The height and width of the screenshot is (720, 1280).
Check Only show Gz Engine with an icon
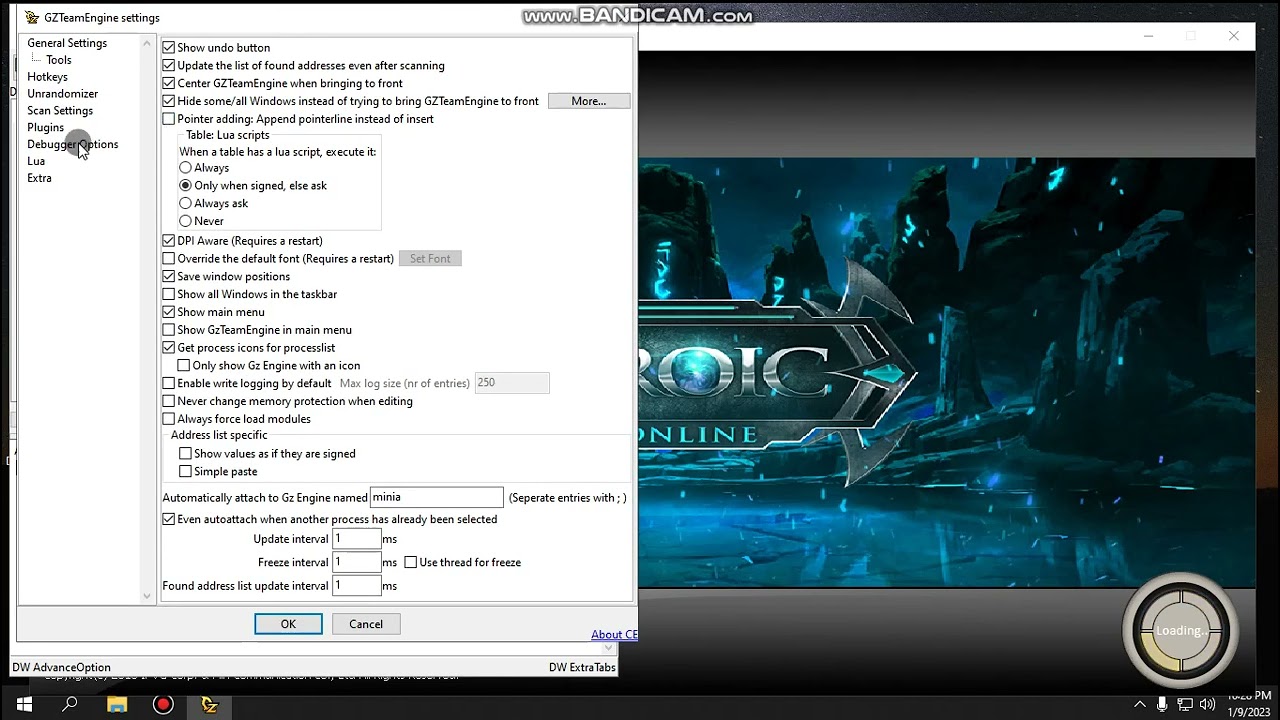coord(184,366)
